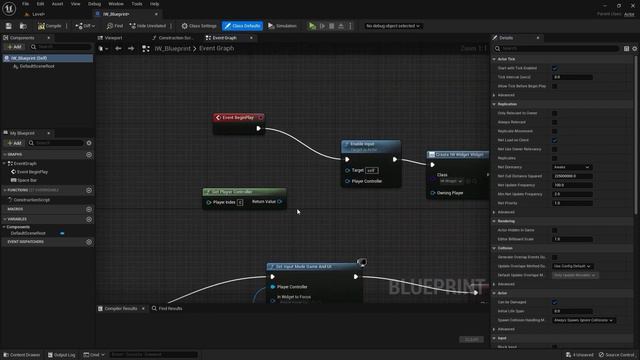Select DefaultSceneRoot in the Components tree

37,66
